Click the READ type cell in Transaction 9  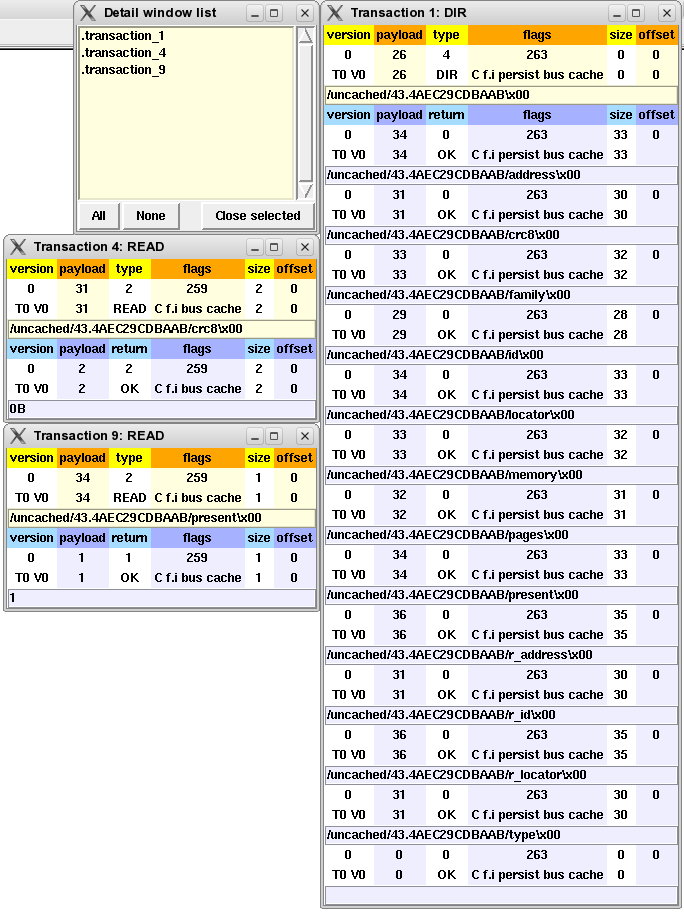click(129, 498)
